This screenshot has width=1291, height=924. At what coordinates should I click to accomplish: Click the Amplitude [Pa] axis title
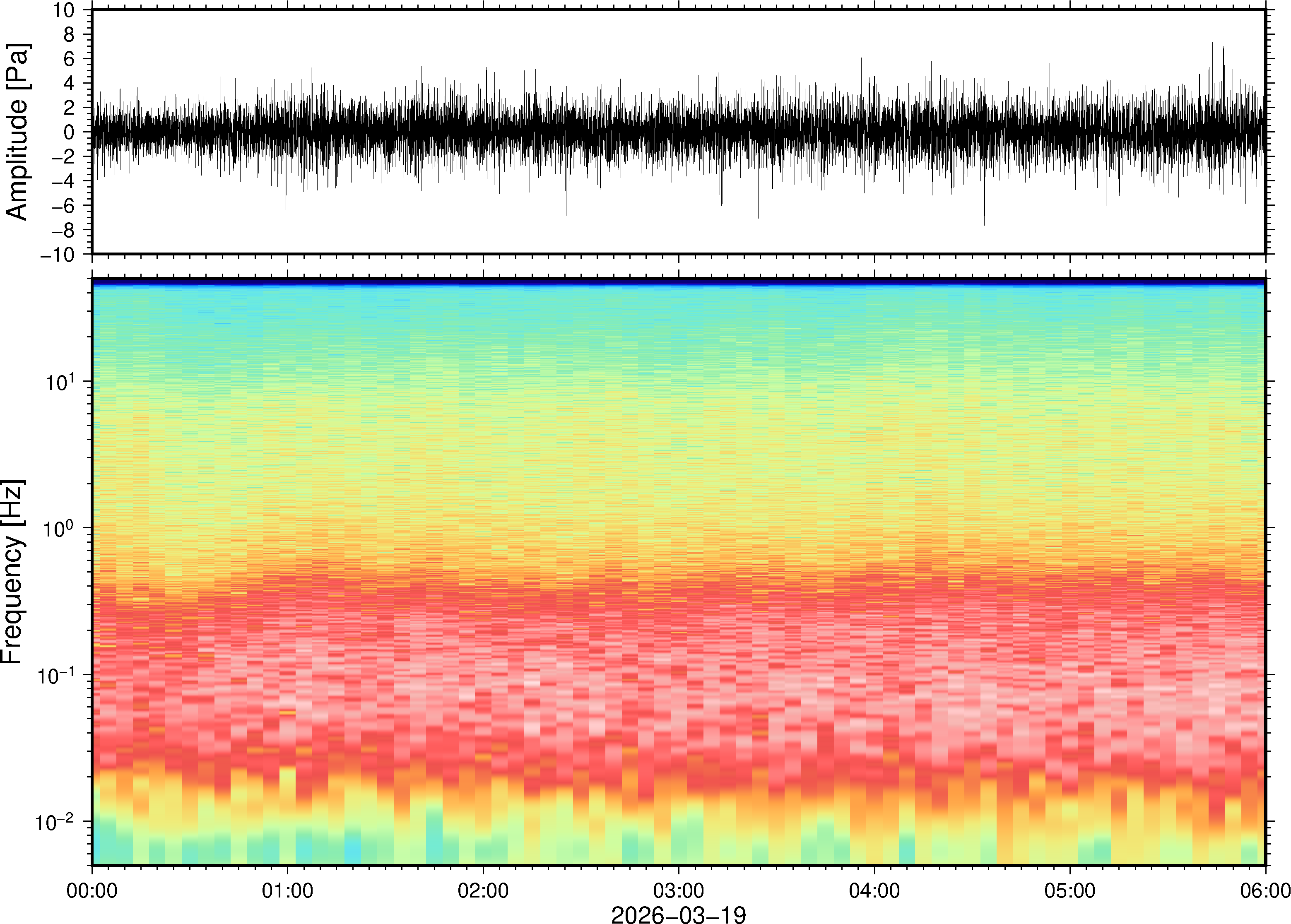[17, 132]
